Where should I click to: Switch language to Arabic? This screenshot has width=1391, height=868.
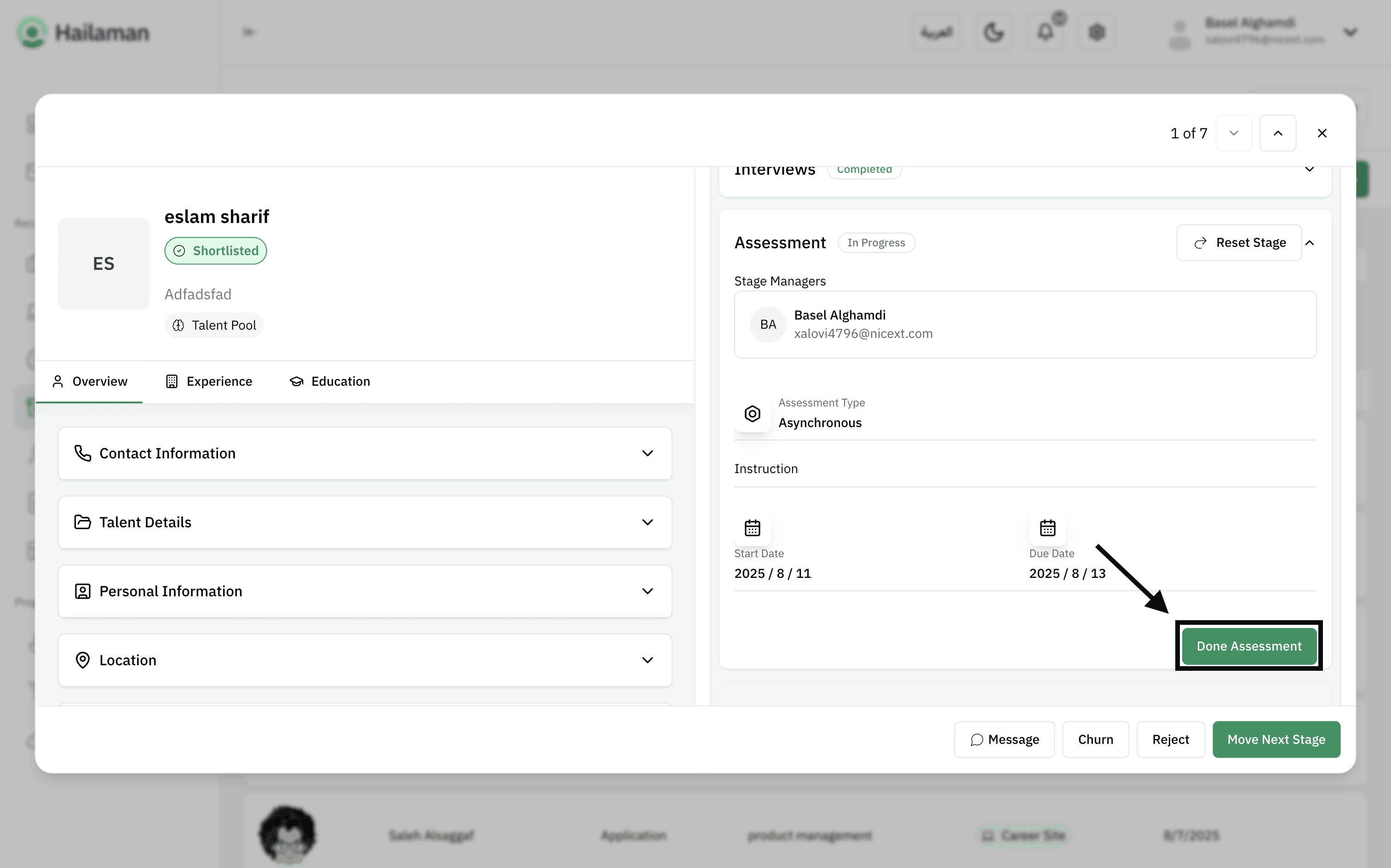(937, 32)
